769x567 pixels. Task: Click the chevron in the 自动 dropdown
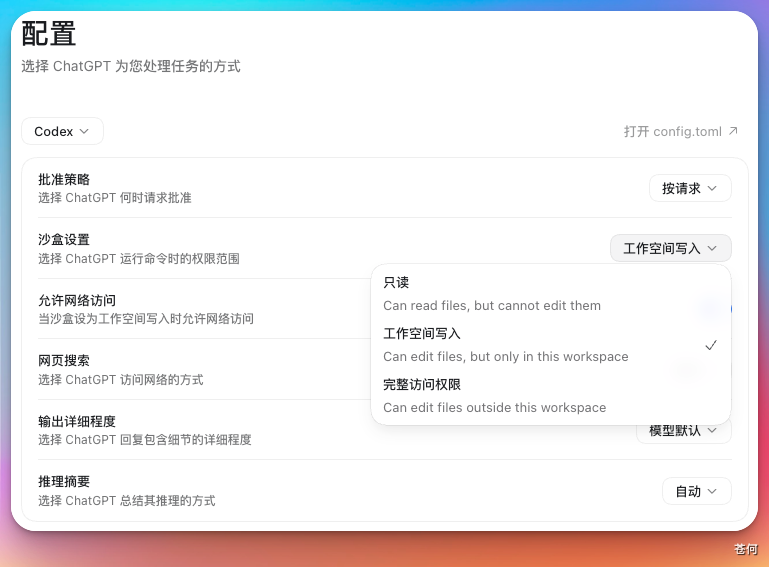pyautogui.click(x=713, y=491)
